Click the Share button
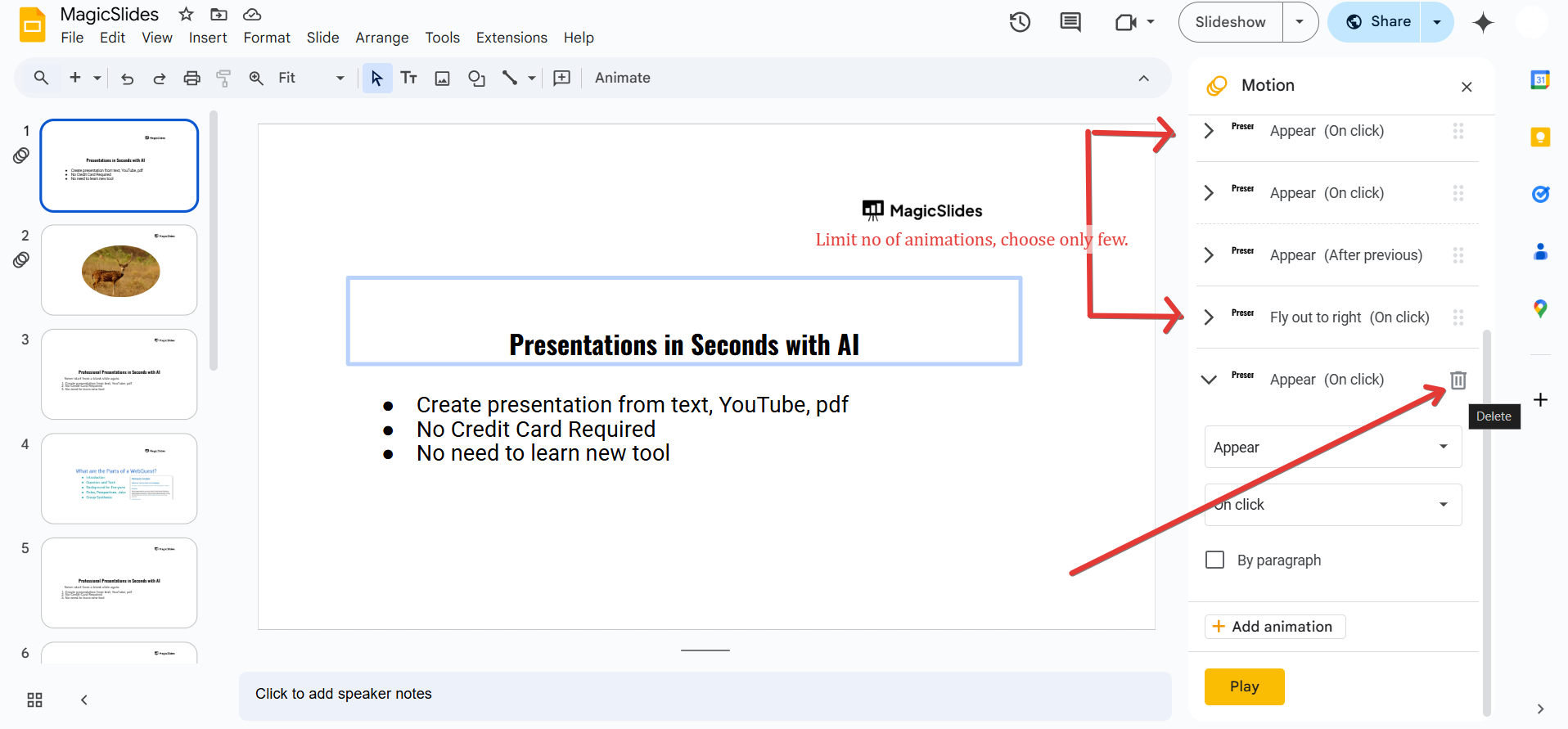Image resolution: width=1568 pixels, height=729 pixels. point(1378,22)
